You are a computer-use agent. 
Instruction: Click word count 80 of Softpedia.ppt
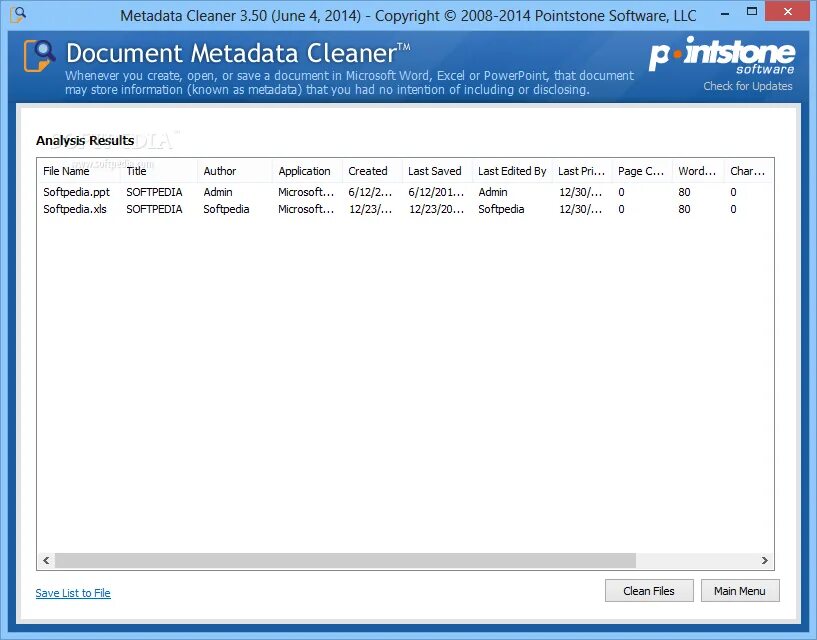[x=684, y=192]
